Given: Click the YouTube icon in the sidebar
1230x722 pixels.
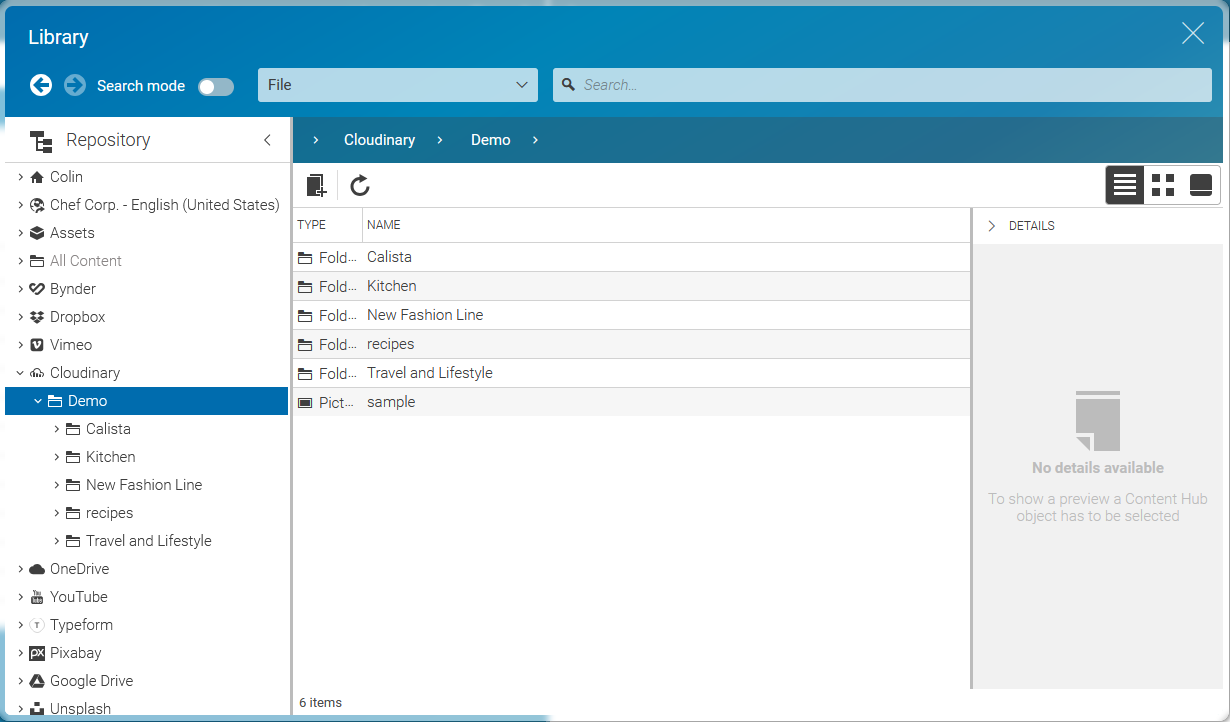Looking at the screenshot, I should pos(38,596).
